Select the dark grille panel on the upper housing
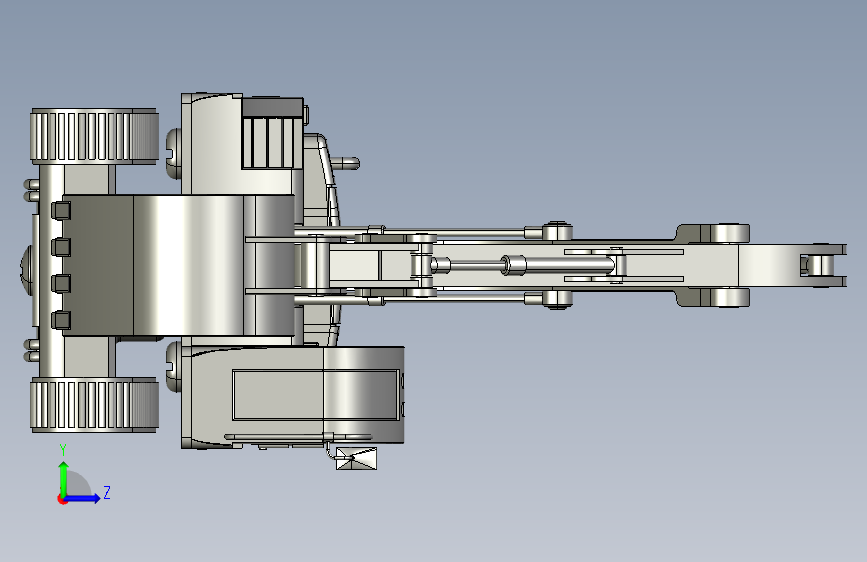The height and width of the screenshot is (562, 867). (272, 133)
